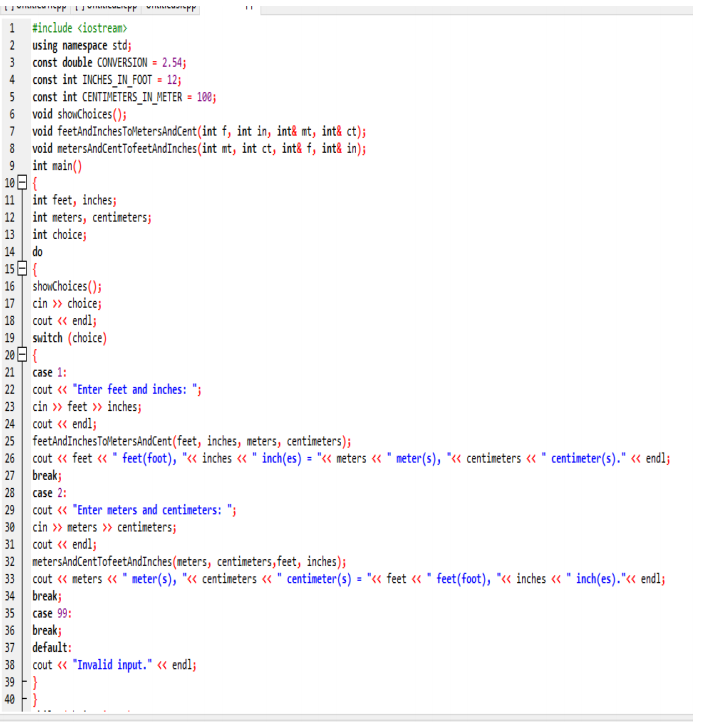Click the 'int choice;' declaration
This screenshot has height=727, width=713.
coord(59,234)
